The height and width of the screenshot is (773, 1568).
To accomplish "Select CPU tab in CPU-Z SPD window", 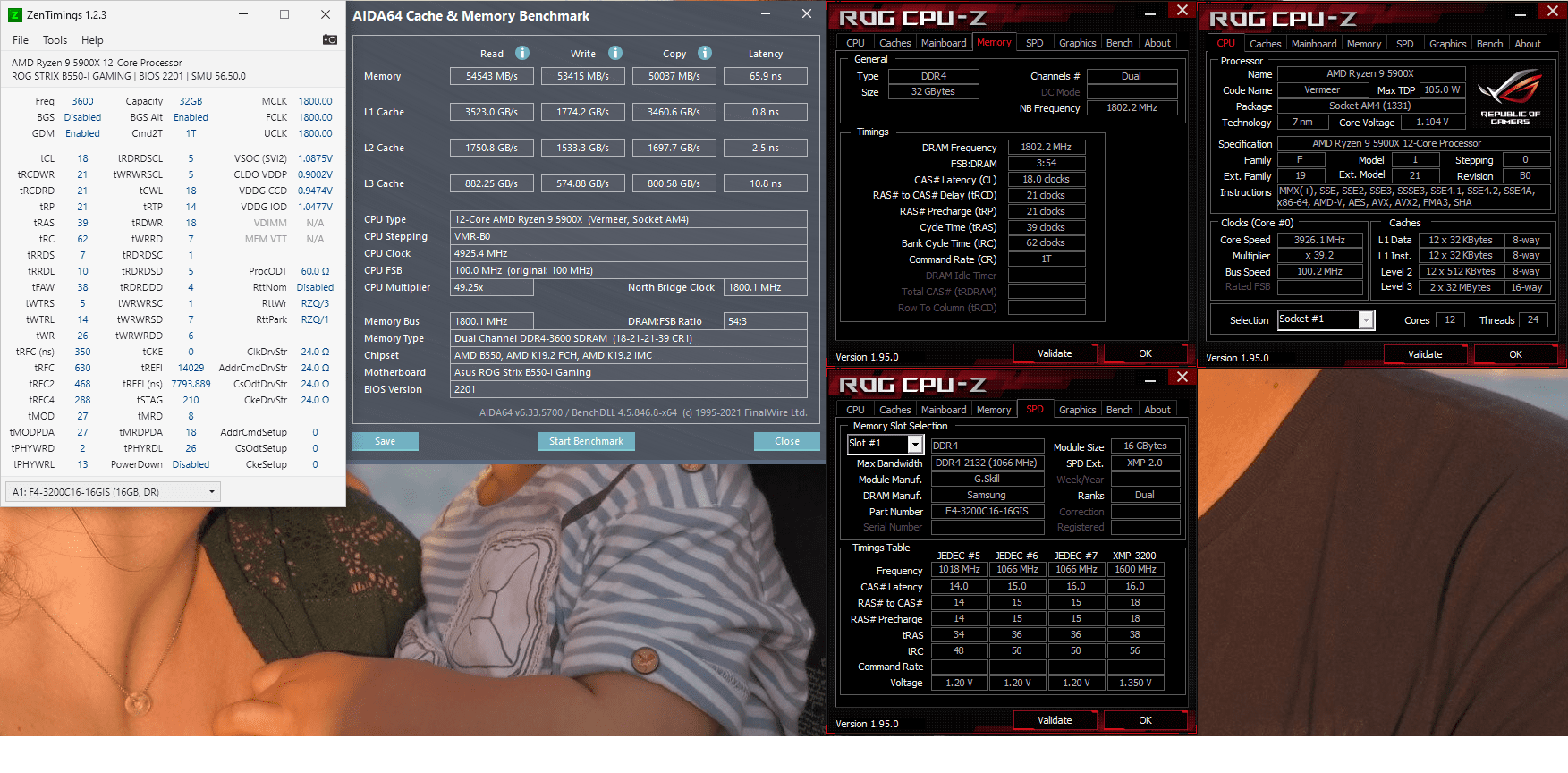I will click(x=855, y=410).
